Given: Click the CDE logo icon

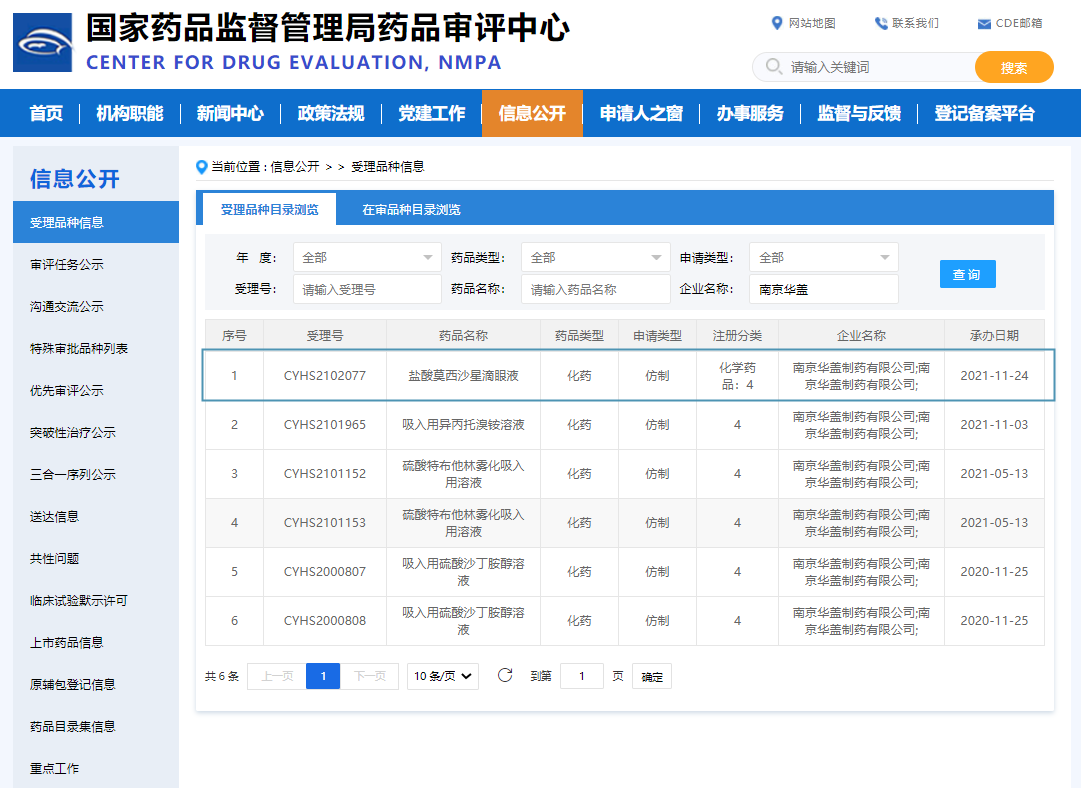Looking at the screenshot, I should (x=42, y=42).
